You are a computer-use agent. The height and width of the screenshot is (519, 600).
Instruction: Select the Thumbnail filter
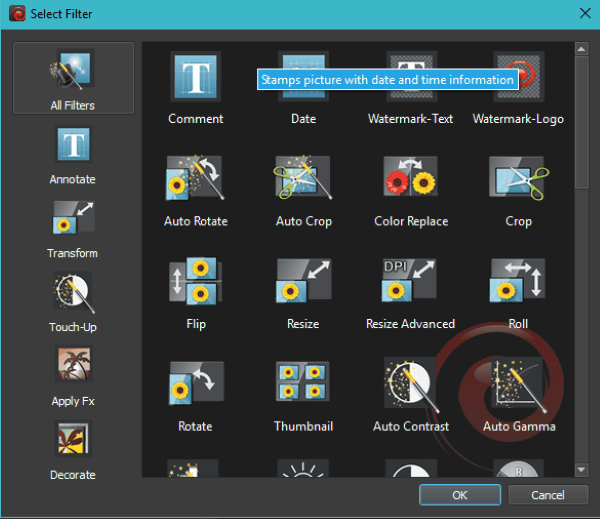pos(303,385)
